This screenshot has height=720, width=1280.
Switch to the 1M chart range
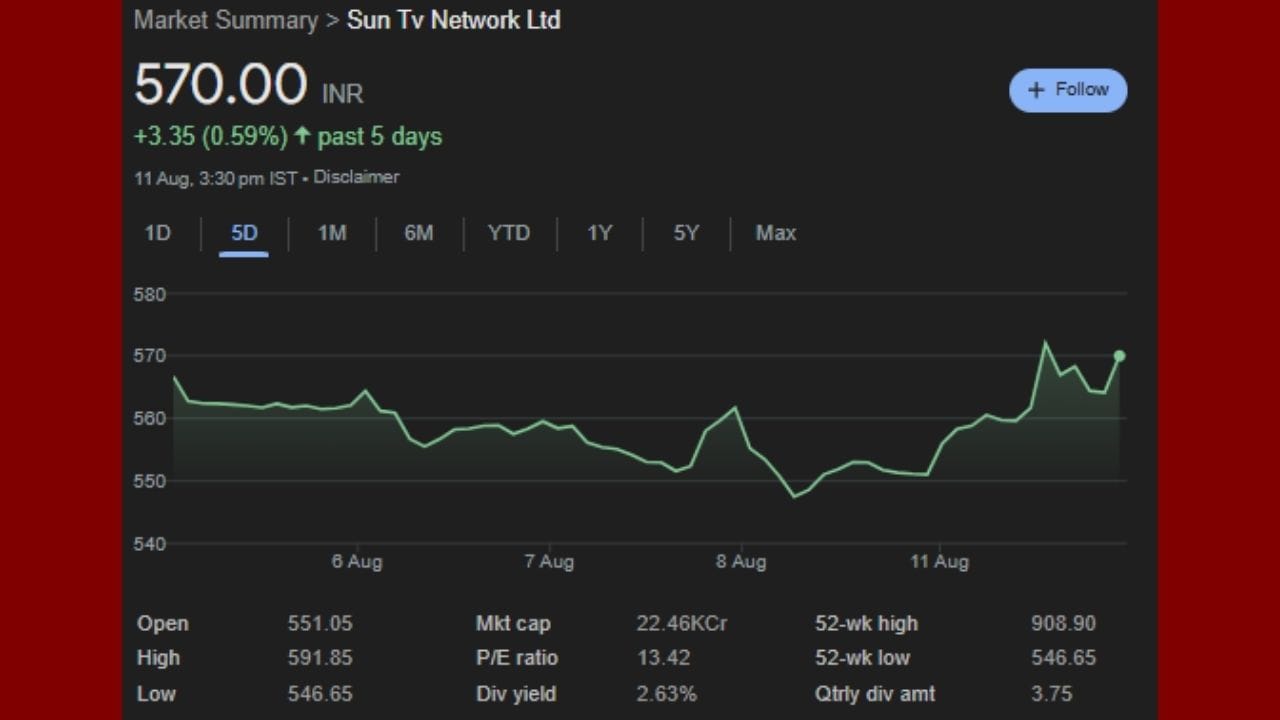[x=332, y=233]
